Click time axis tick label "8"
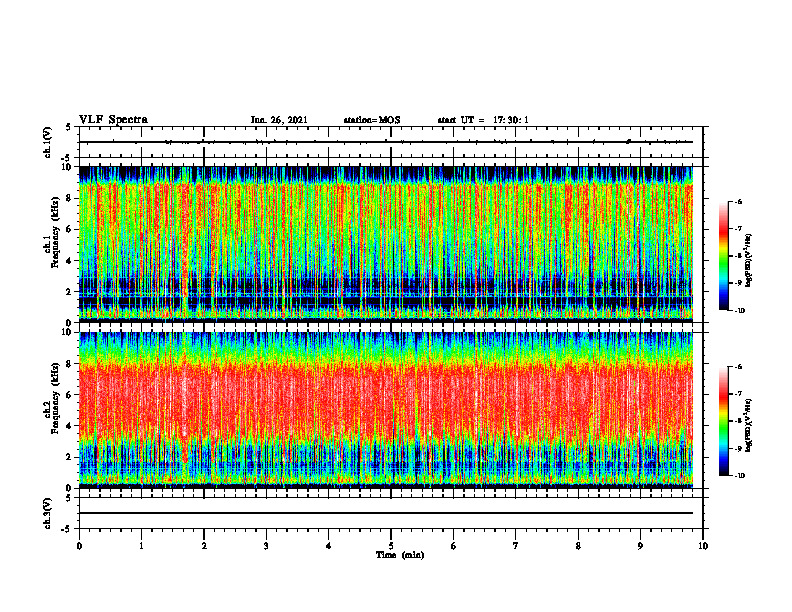 [x=578, y=546]
